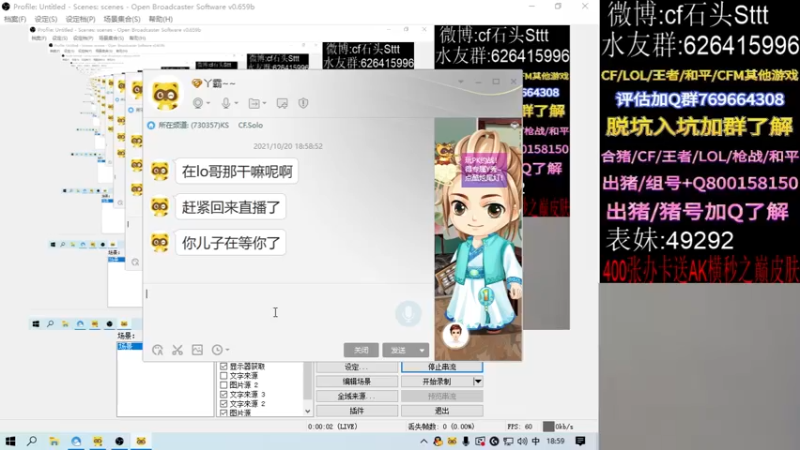Click the microphone voice call icon in chat header

tap(226, 103)
